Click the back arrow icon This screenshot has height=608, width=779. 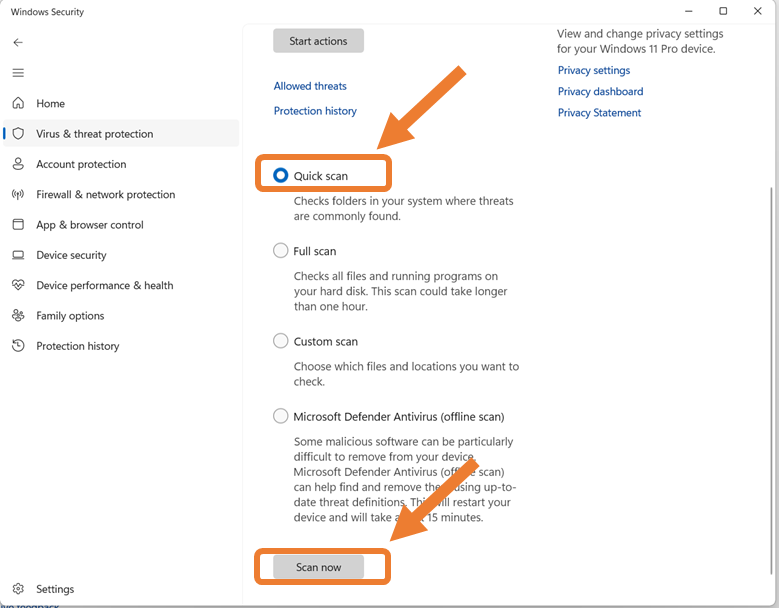[x=18, y=43]
